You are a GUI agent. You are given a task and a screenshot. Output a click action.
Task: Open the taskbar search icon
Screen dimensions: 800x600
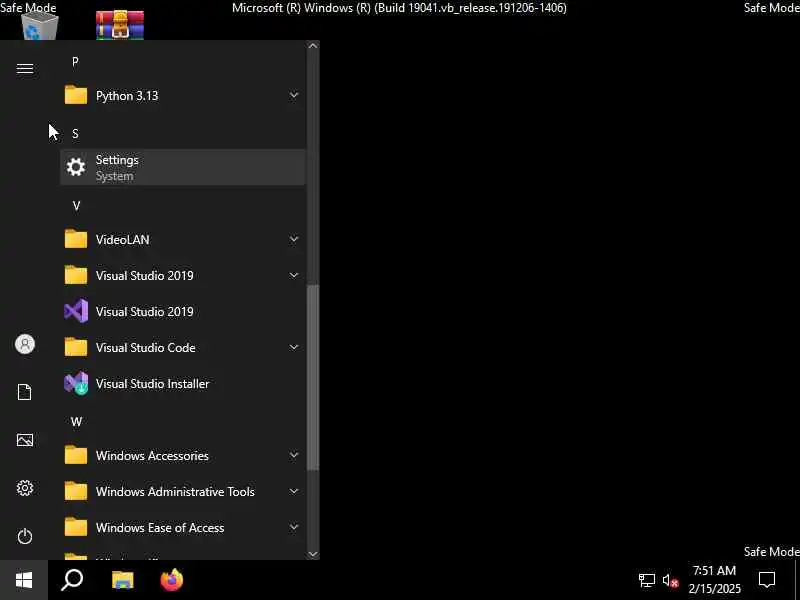72,580
